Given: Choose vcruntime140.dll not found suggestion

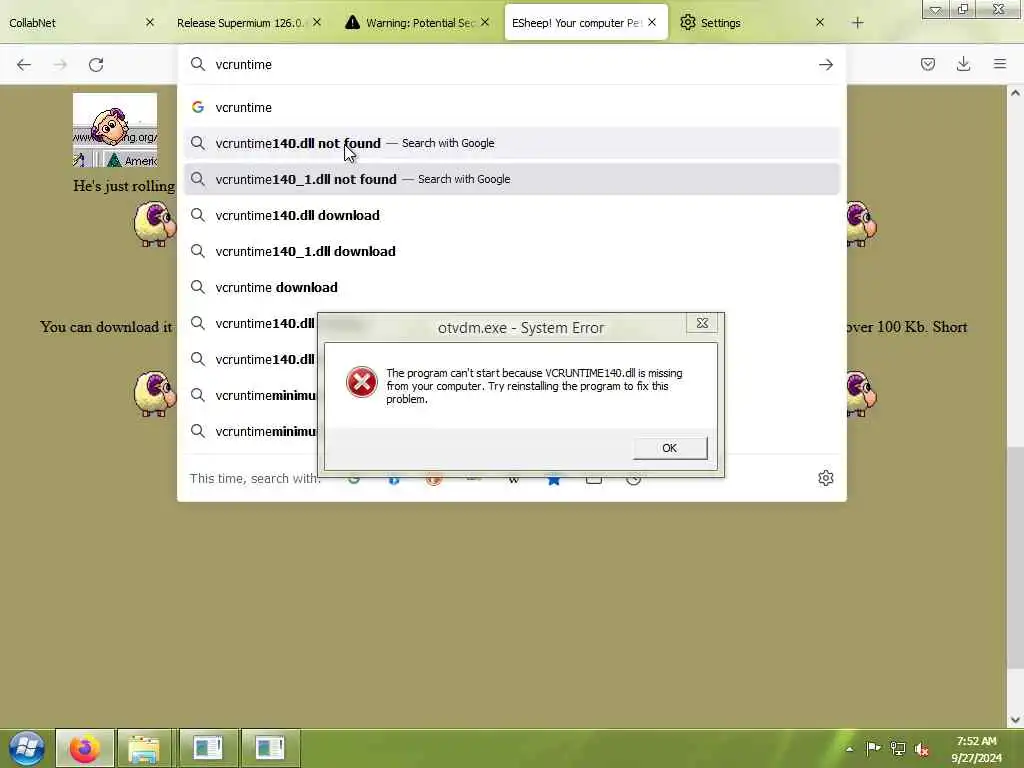Looking at the screenshot, I should 511,143.
